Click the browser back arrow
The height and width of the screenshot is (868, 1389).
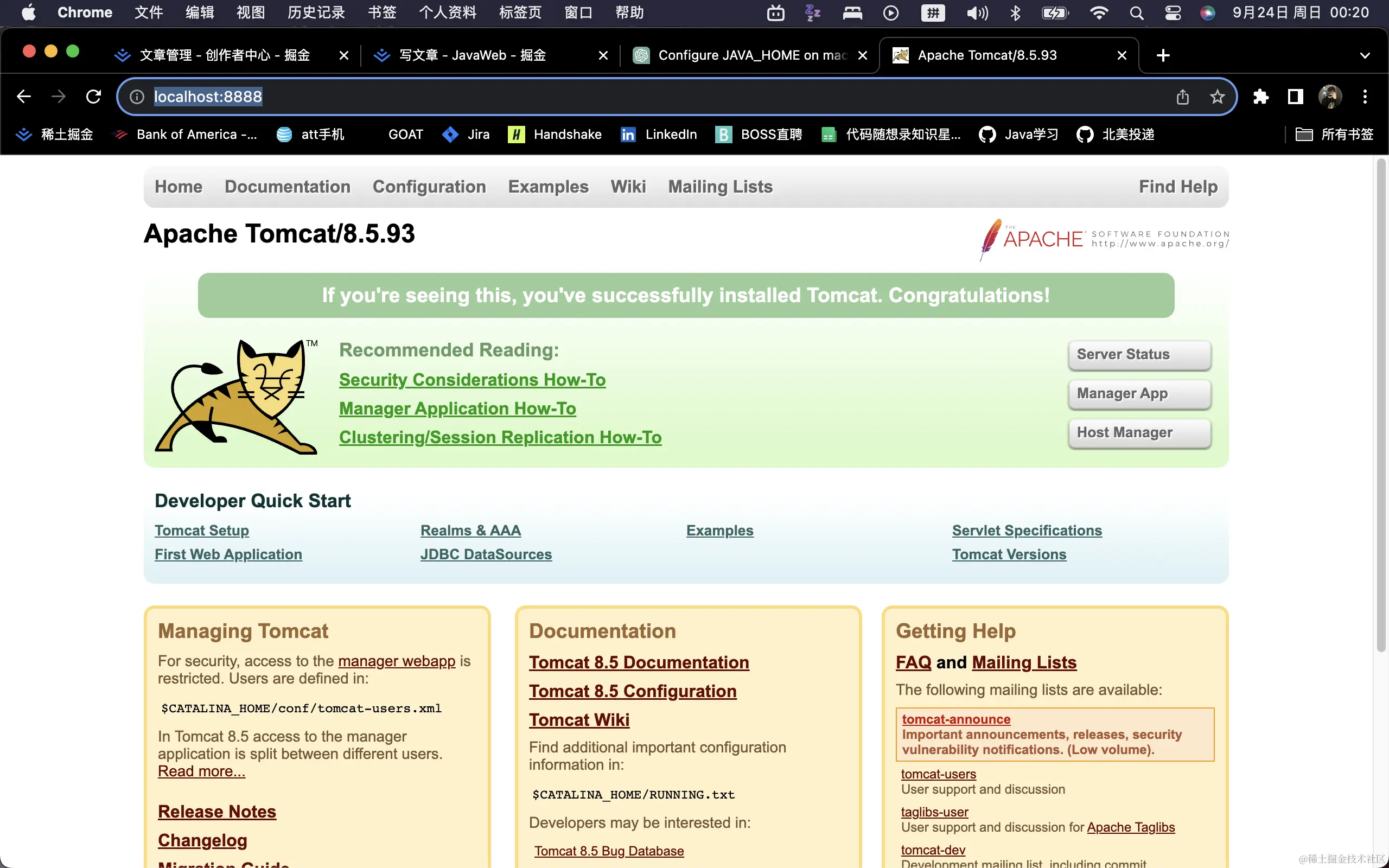click(23, 97)
